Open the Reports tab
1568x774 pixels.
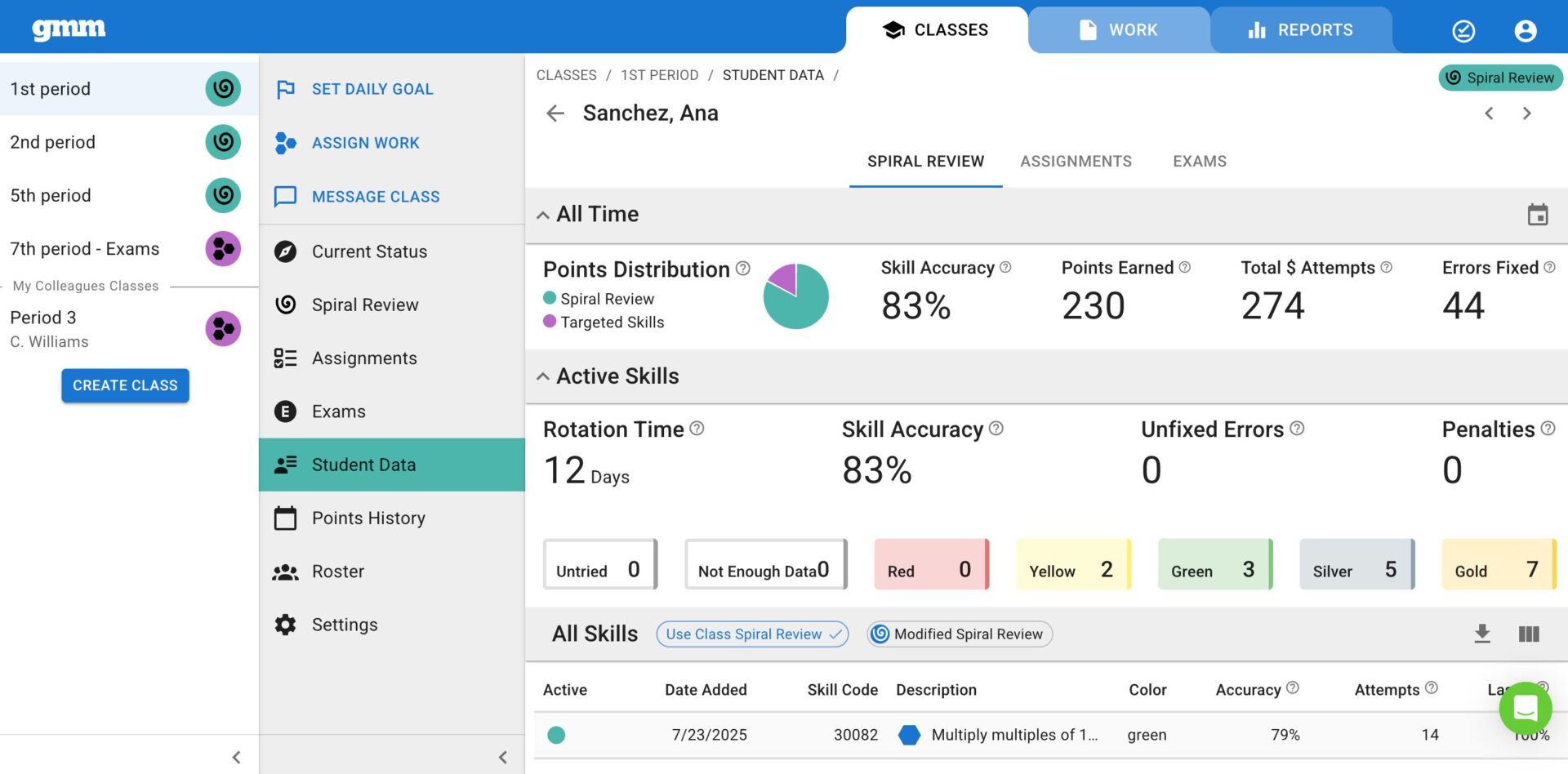(x=1300, y=30)
